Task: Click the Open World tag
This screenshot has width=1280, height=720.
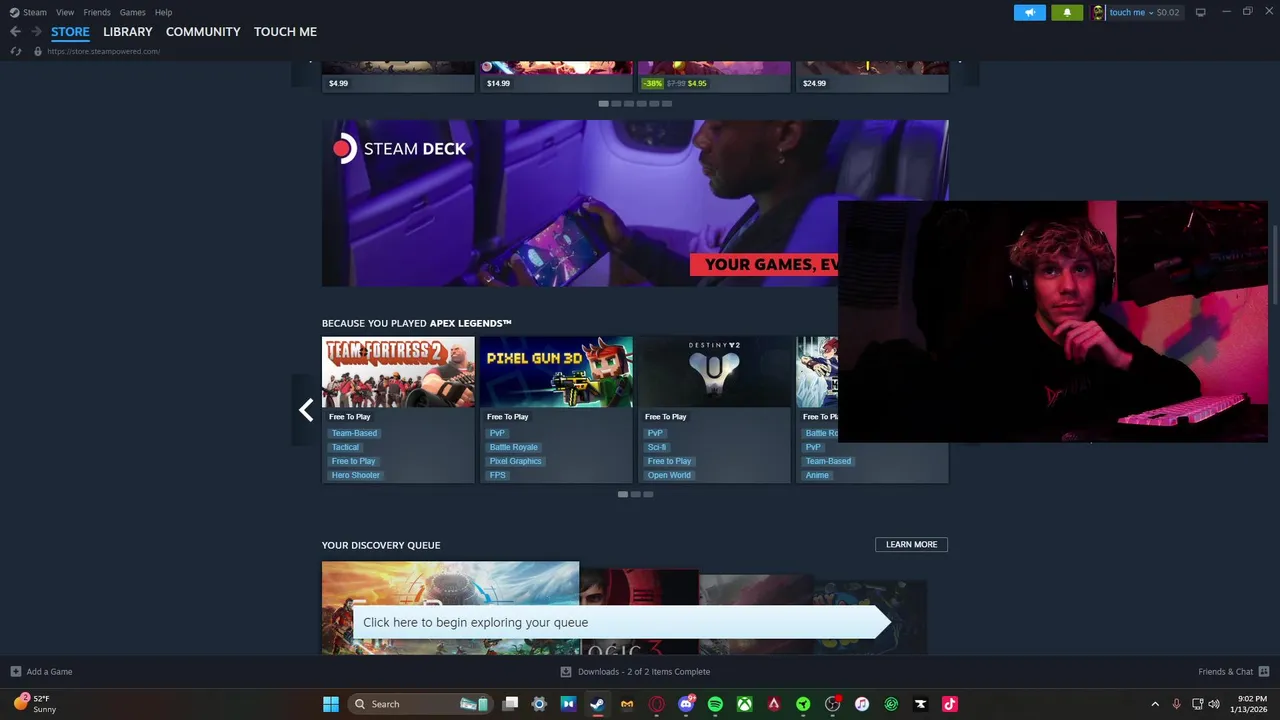Action: [669, 475]
